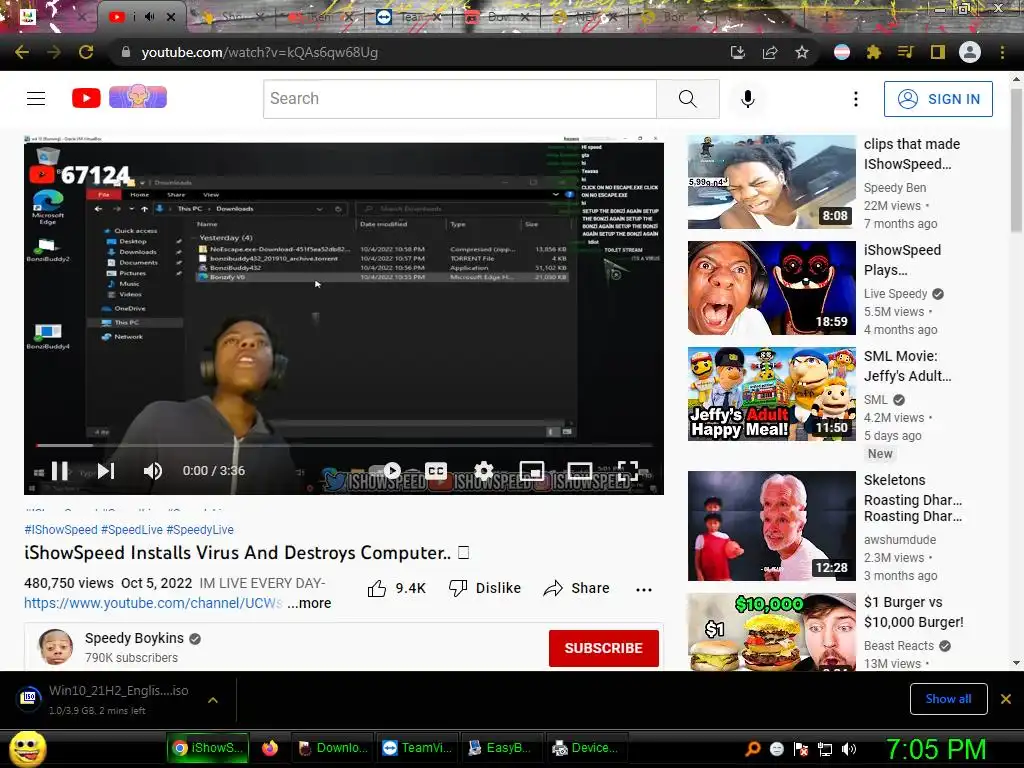Viewport: 1024px width, 768px height.
Task: Mute the active YouTube tab speaker icon
Action: [150, 17]
